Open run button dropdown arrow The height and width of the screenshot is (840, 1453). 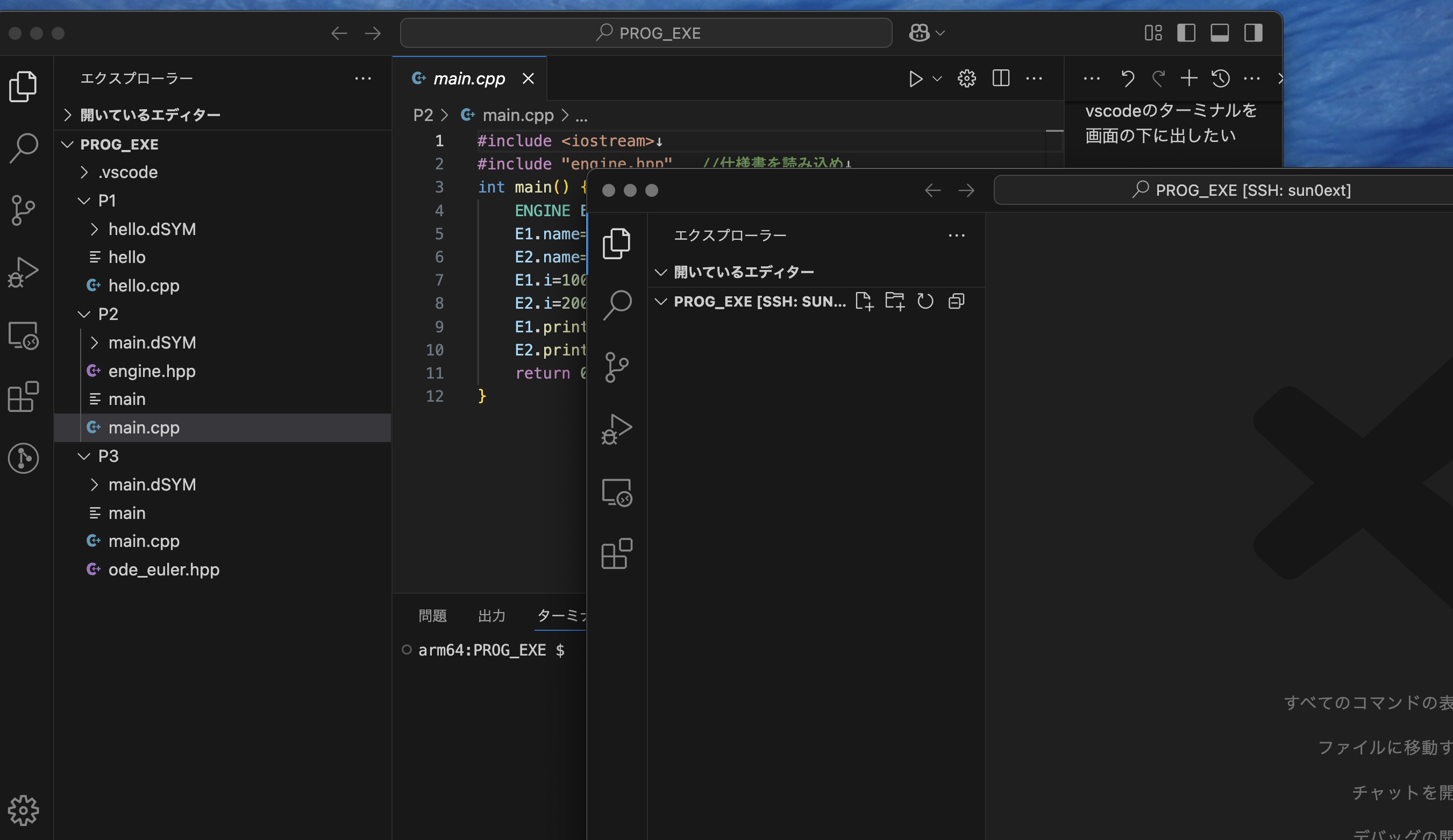pos(937,79)
